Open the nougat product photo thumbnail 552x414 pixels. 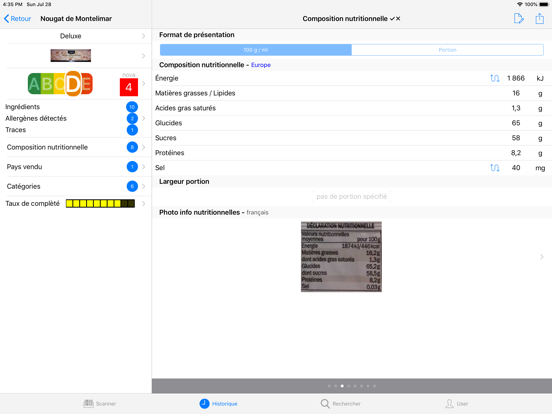pyautogui.click(x=71, y=56)
